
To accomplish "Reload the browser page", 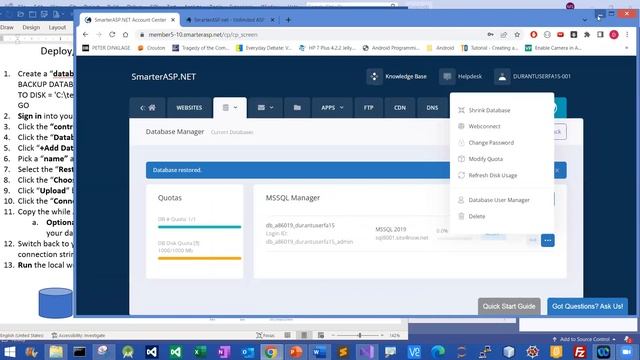I will 112,35.
